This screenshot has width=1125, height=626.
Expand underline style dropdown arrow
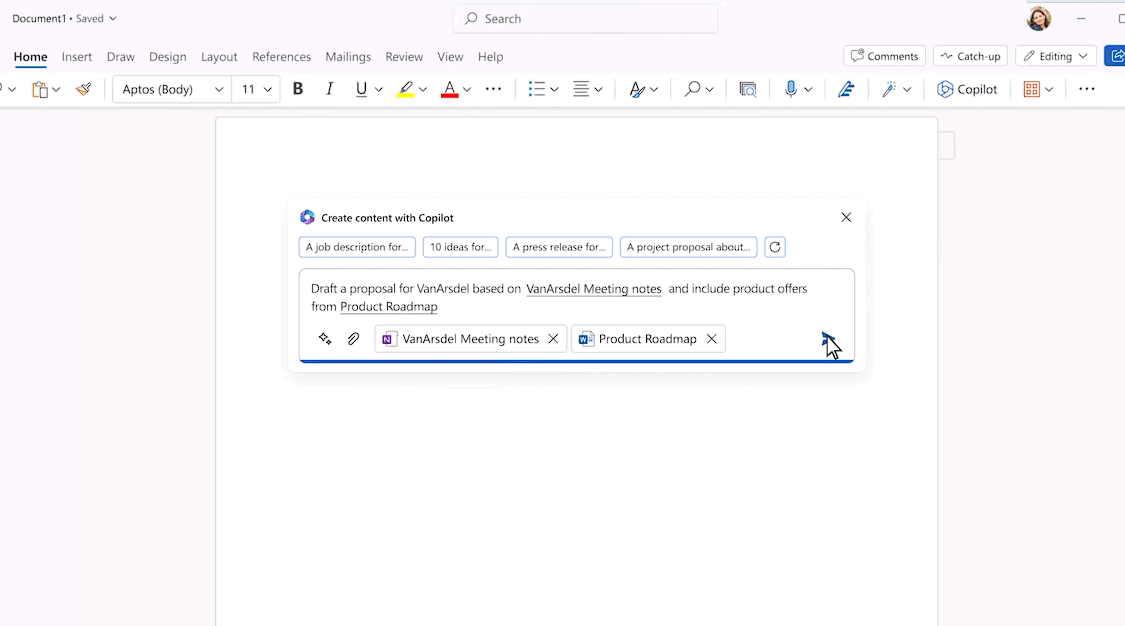tap(379, 90)
